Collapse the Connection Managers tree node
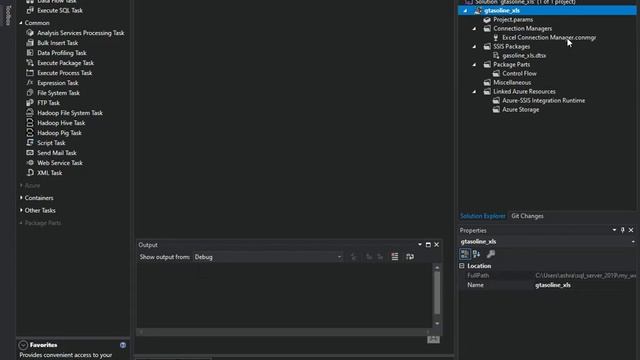The width and height of the screenshot is (640, 360). click(474, 29)
